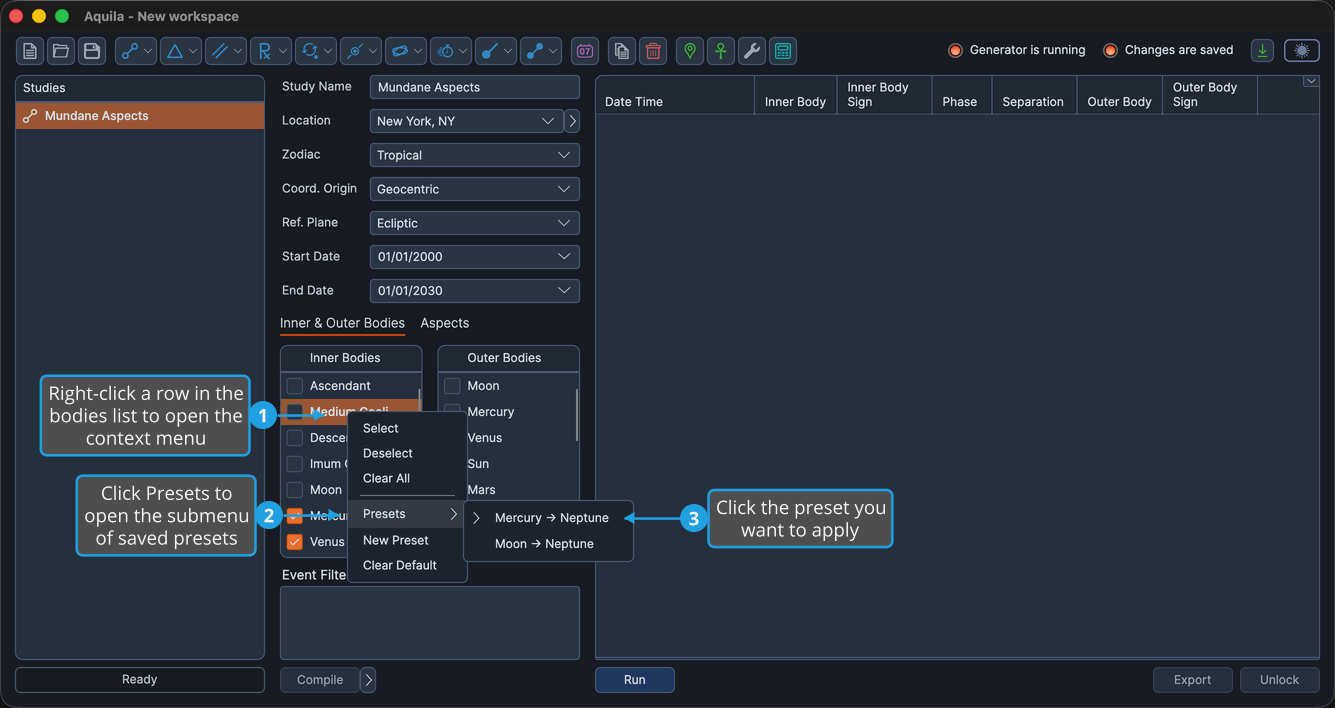Click the purple calendar 07 icon
The height and width of the screenshot is (708, 1335).
point(585,51)
